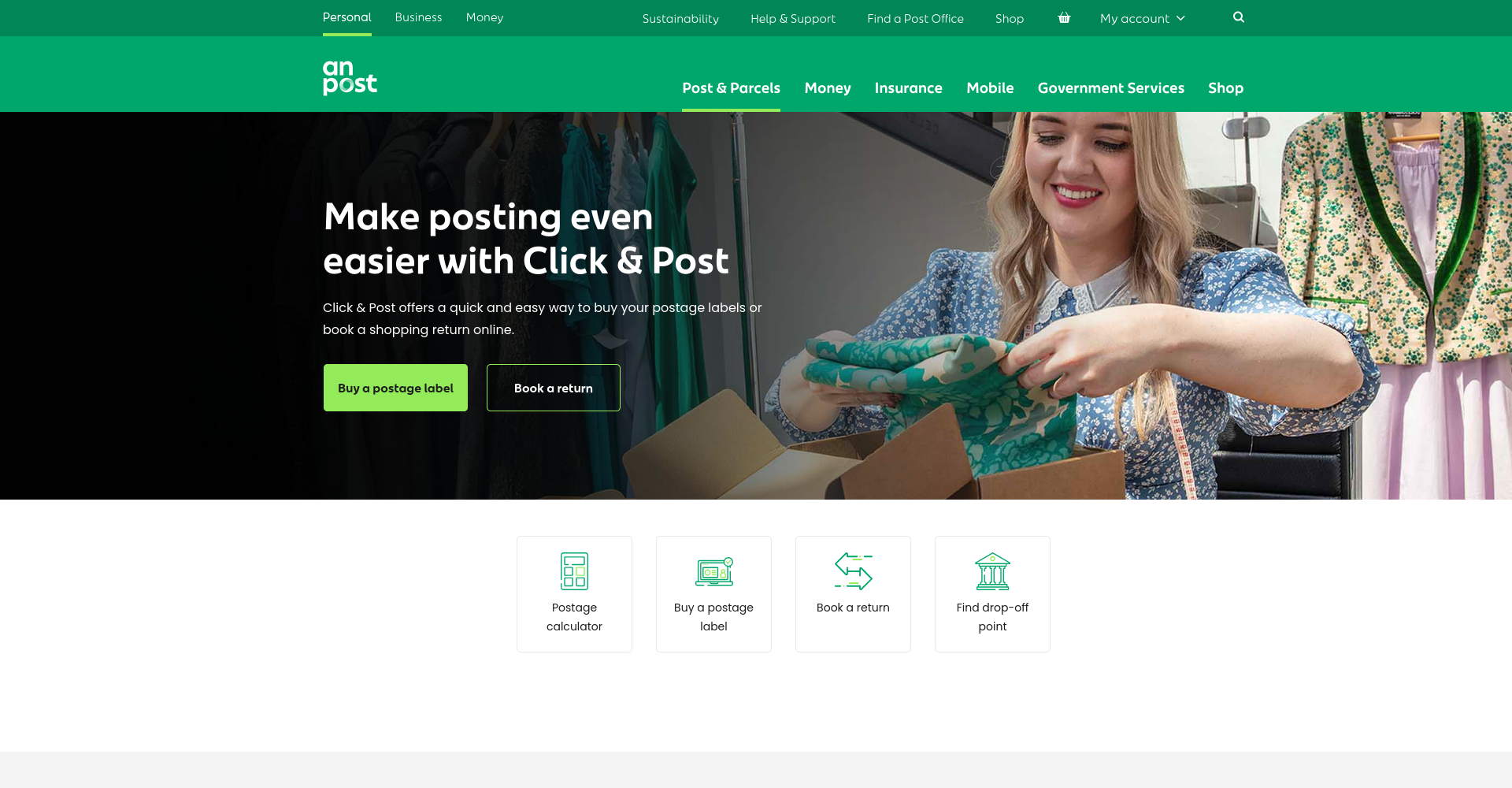Image resolution: width=1512 pixels, height=788 pixels.
Task: Select the Personal tab
Action: pyautogui.click(x=346, y=17)
